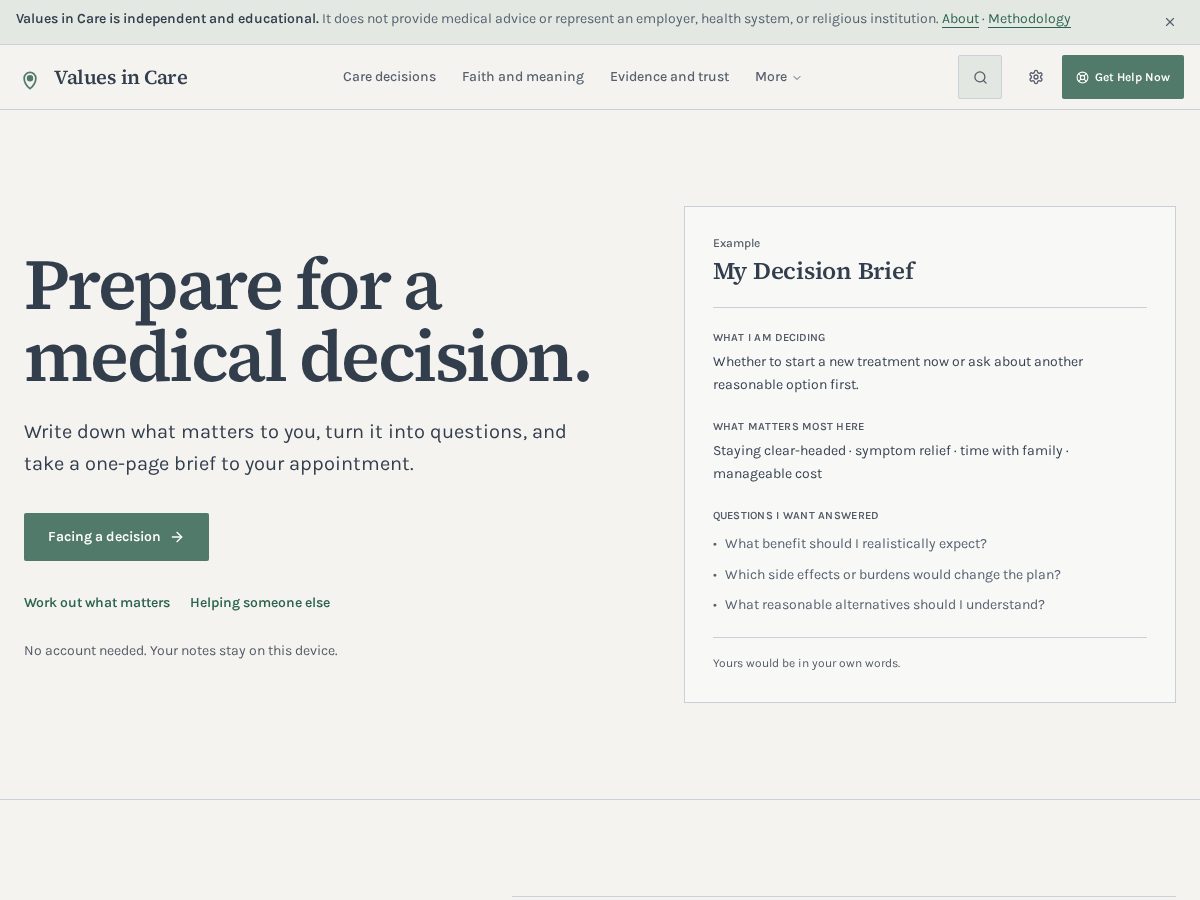Click the Facing a decision button
The image size is (1200, 900).
[116, 537]
